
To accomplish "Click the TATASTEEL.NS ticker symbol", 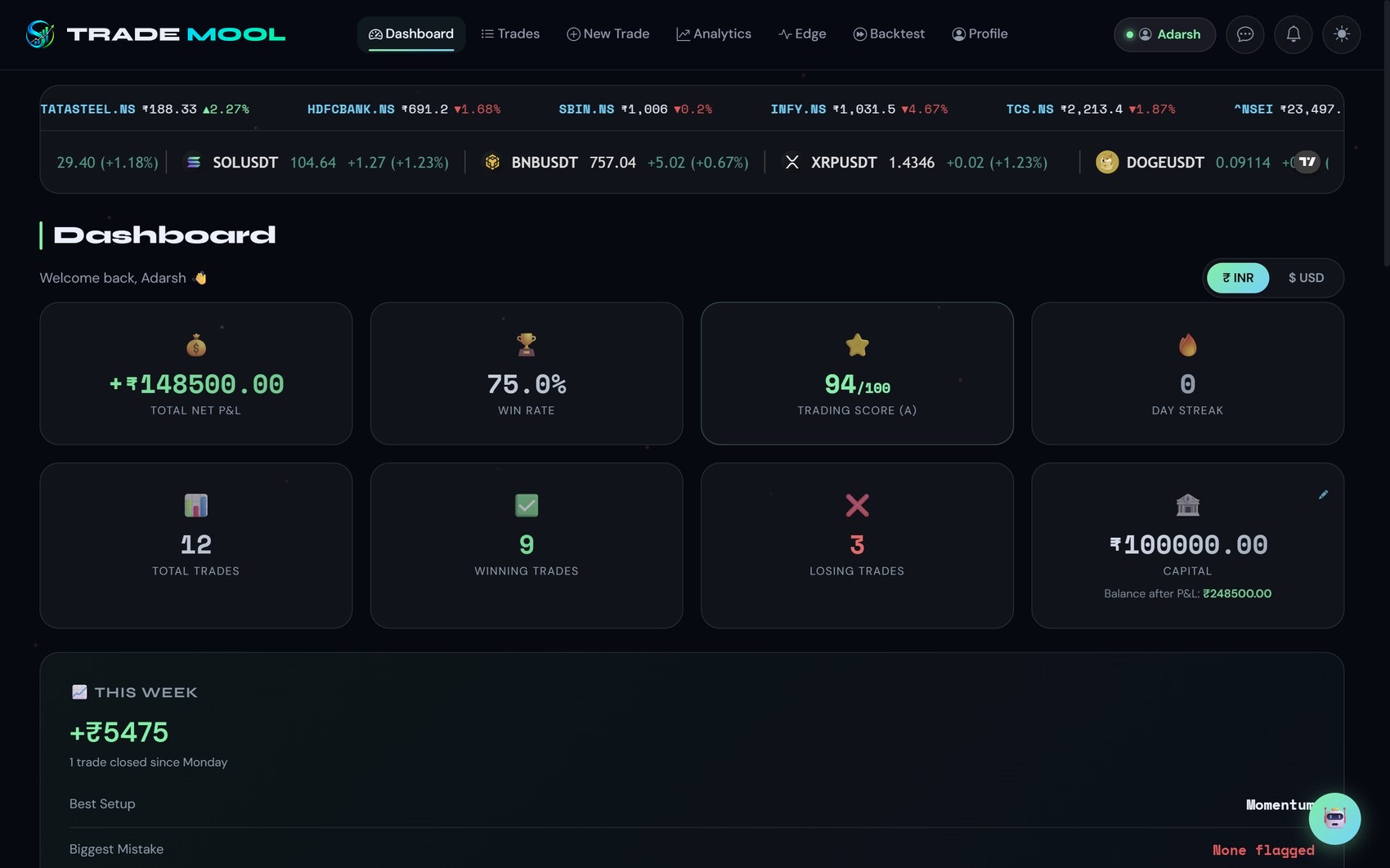I will click(x=87, y=109).
